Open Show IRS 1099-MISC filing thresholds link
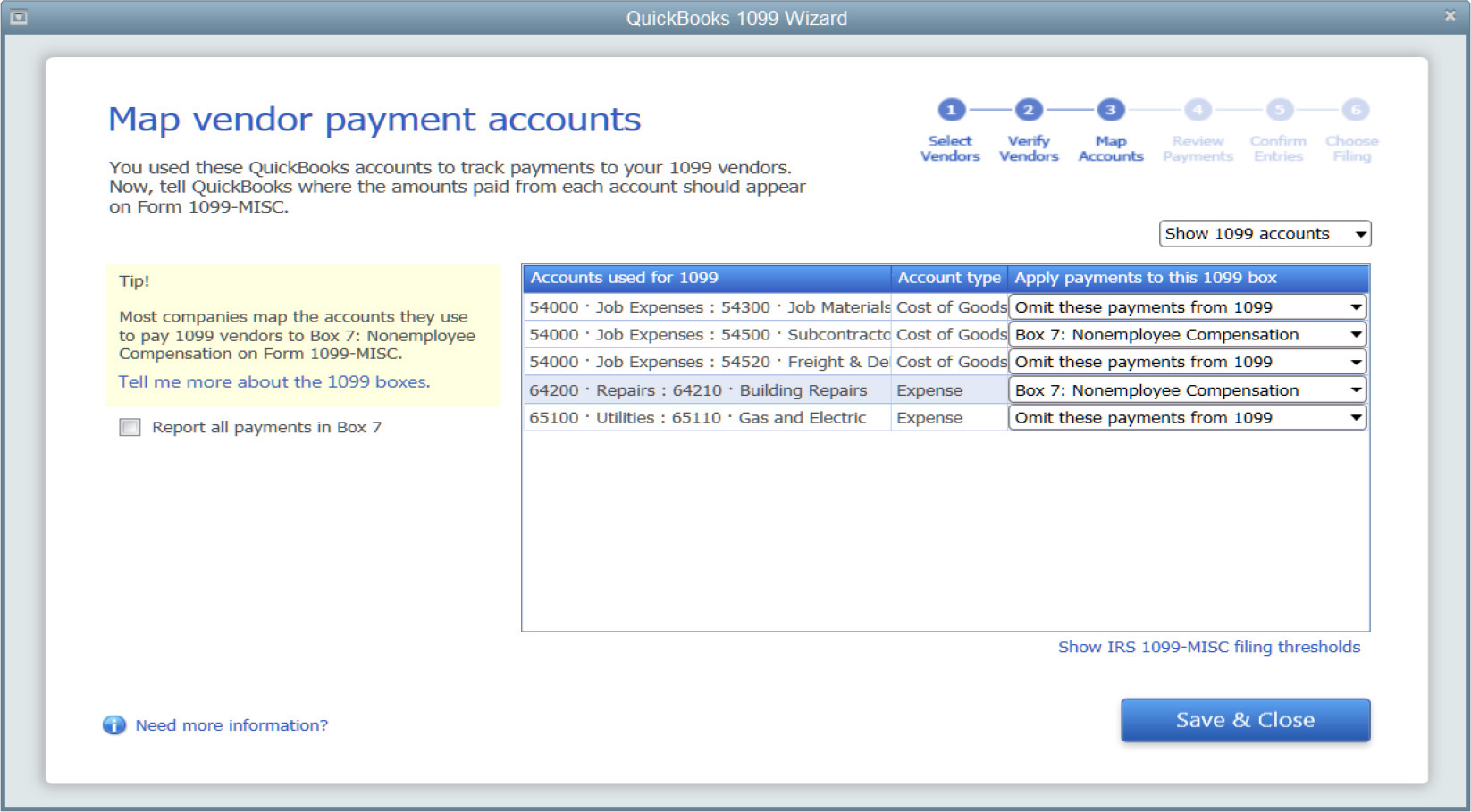Image resolution: width=1471 pixels, height=812 pixels. (1209, 647)
